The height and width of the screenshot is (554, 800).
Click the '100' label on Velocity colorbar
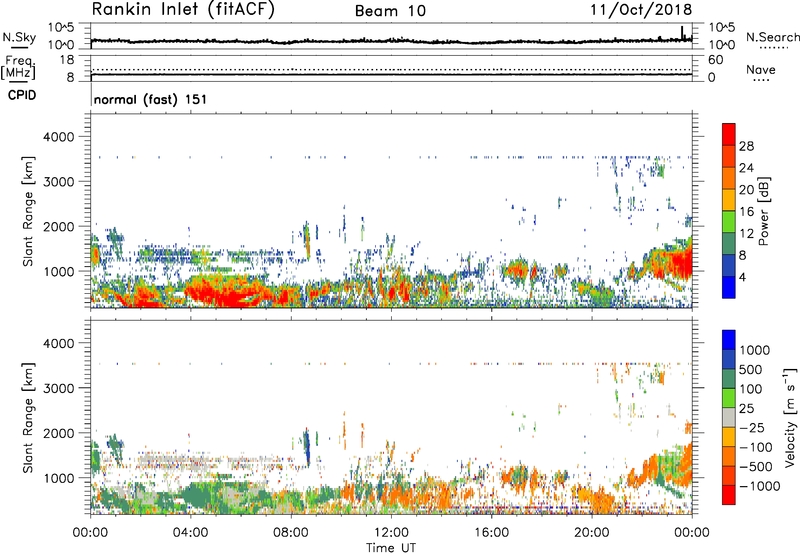pyautogui.click(x=750, y=389)
